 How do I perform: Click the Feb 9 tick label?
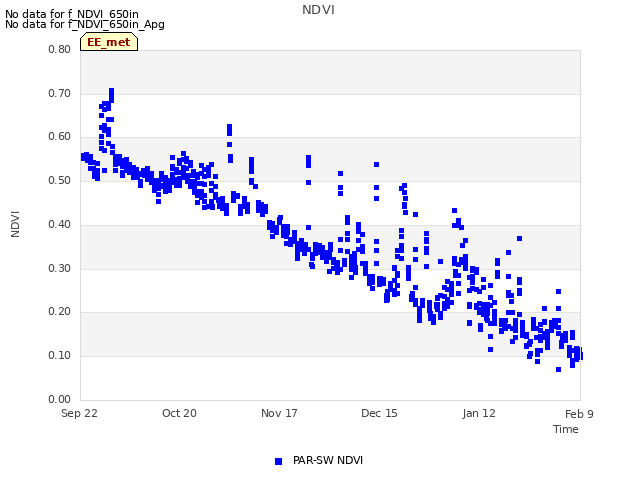(x=579, y=414)
